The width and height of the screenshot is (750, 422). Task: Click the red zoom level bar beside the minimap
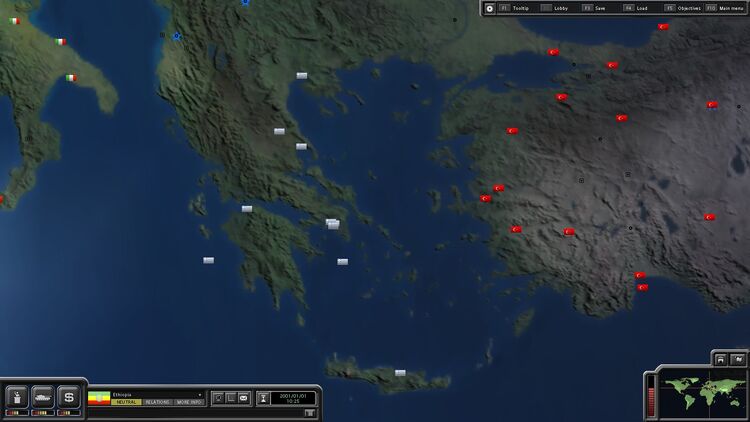[x=651, y=396]
